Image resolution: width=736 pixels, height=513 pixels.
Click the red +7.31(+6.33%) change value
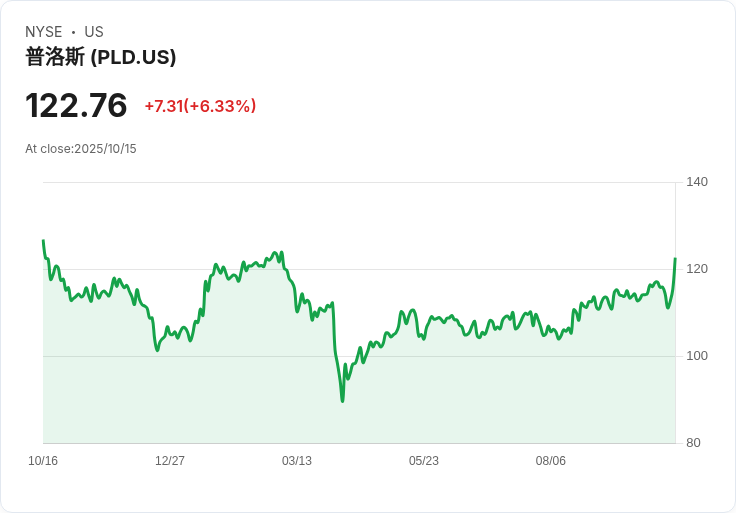pos(200,106)
